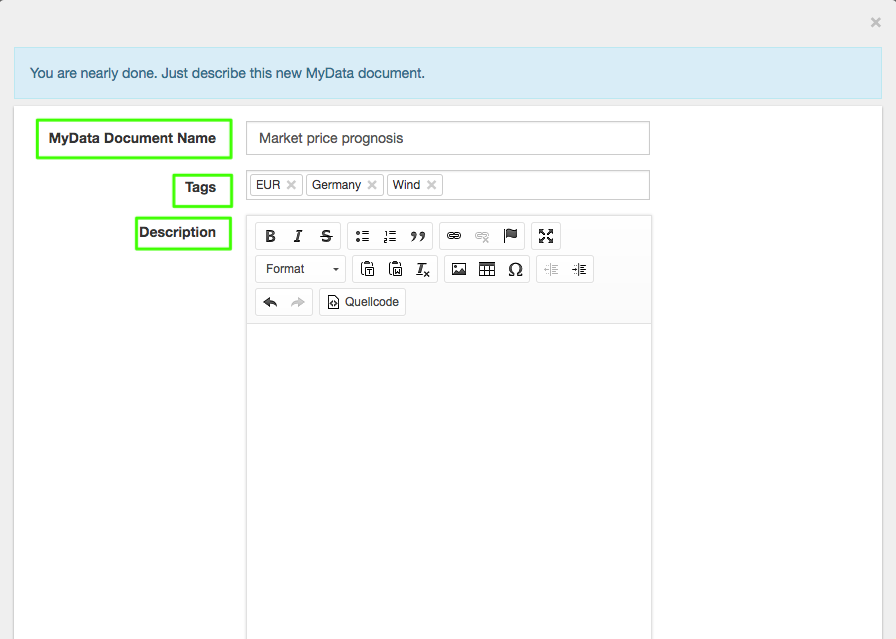Insert a block quote

[418, 236]
